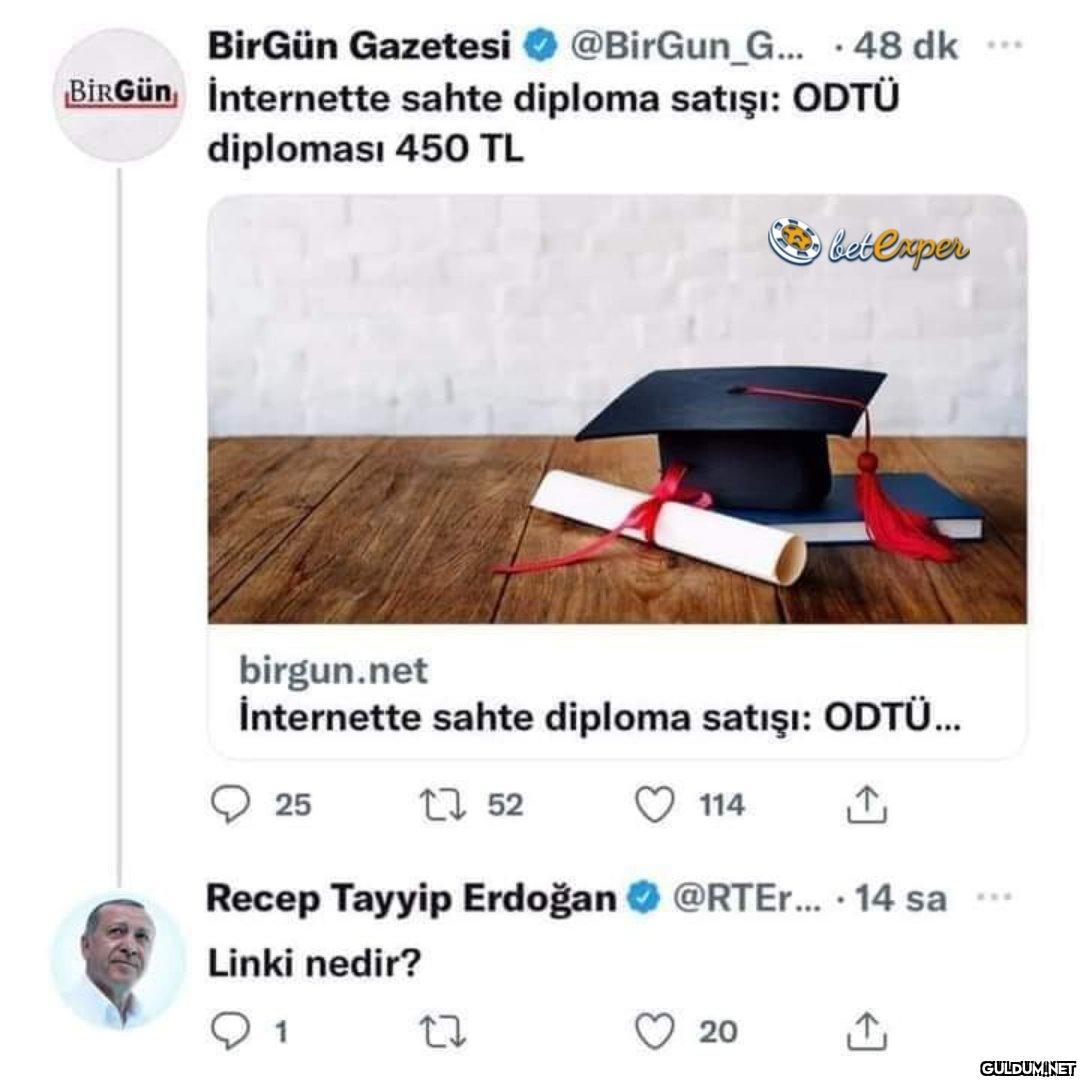
Task: Reply to the 'Linki nedir?' tweet
Action: click(231, 1031)
